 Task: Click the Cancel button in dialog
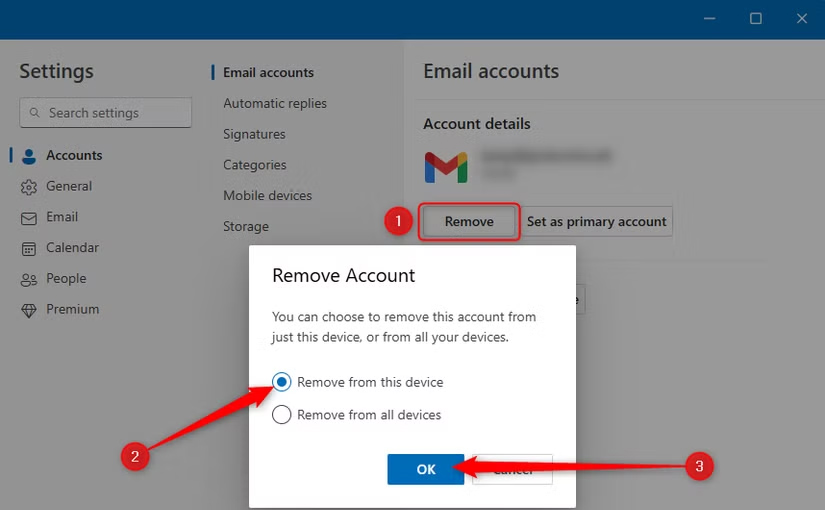pyautogui.click(x=512, y=469)
